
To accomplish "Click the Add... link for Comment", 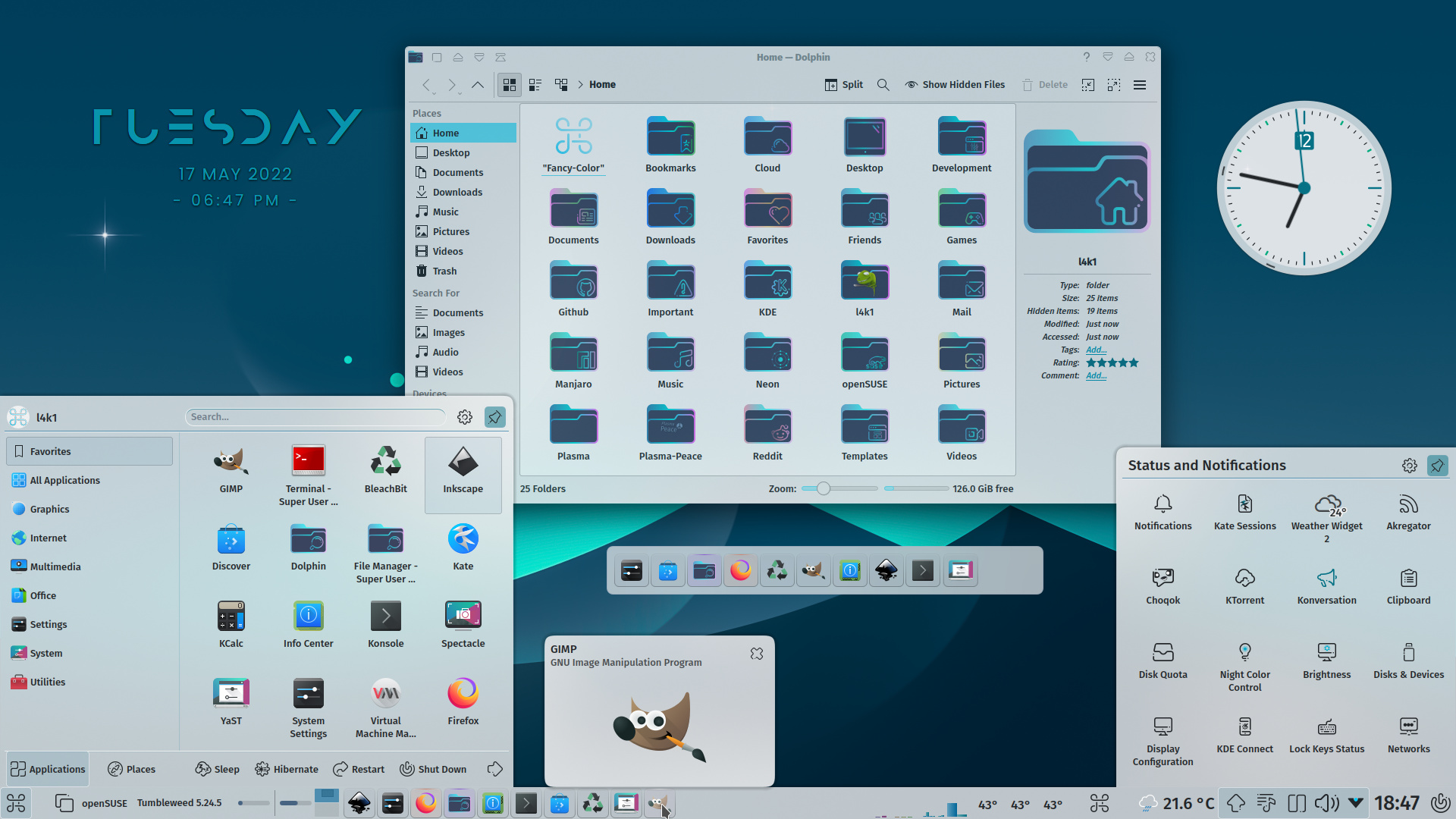I will tap(1096, 375).
